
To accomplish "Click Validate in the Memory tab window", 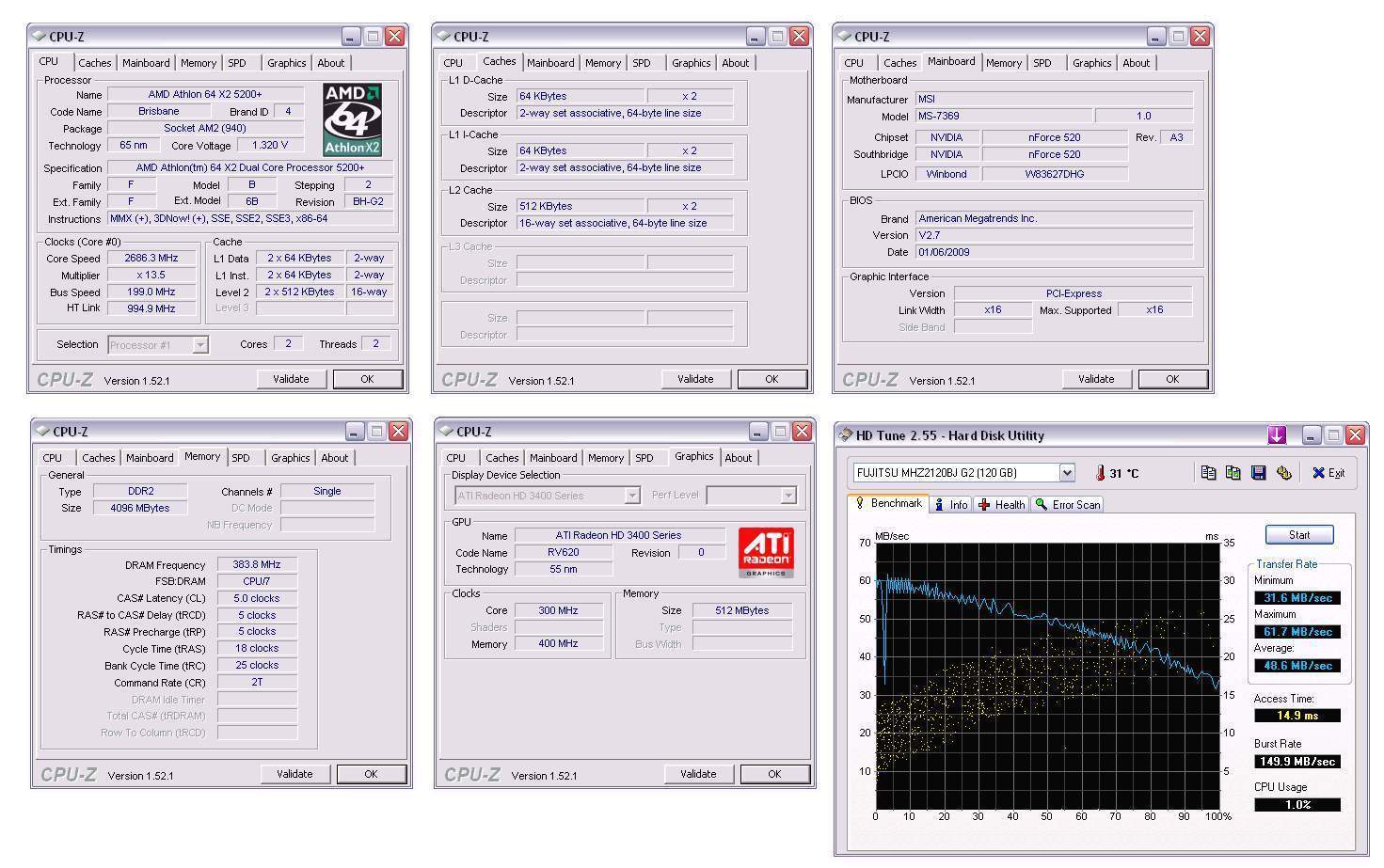I will 294,774.
